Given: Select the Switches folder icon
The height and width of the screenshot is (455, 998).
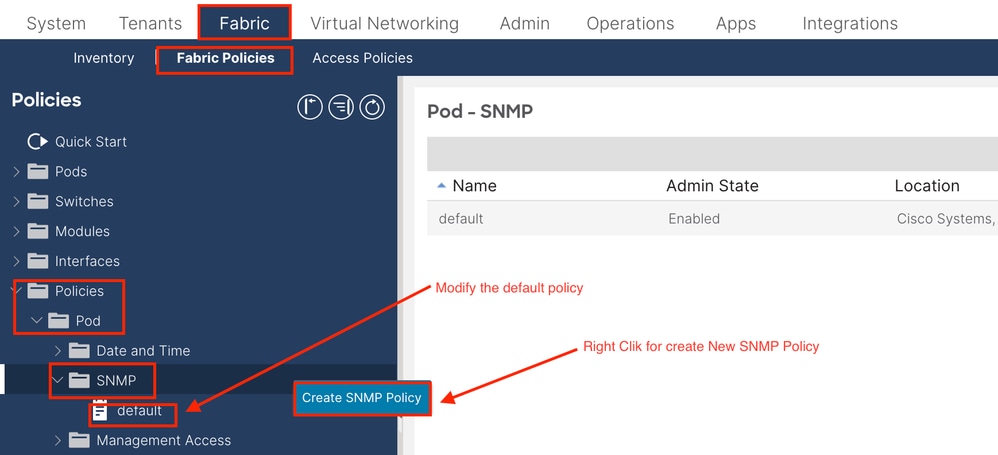Looking at the screenshot, I should [x=38, y=201].
